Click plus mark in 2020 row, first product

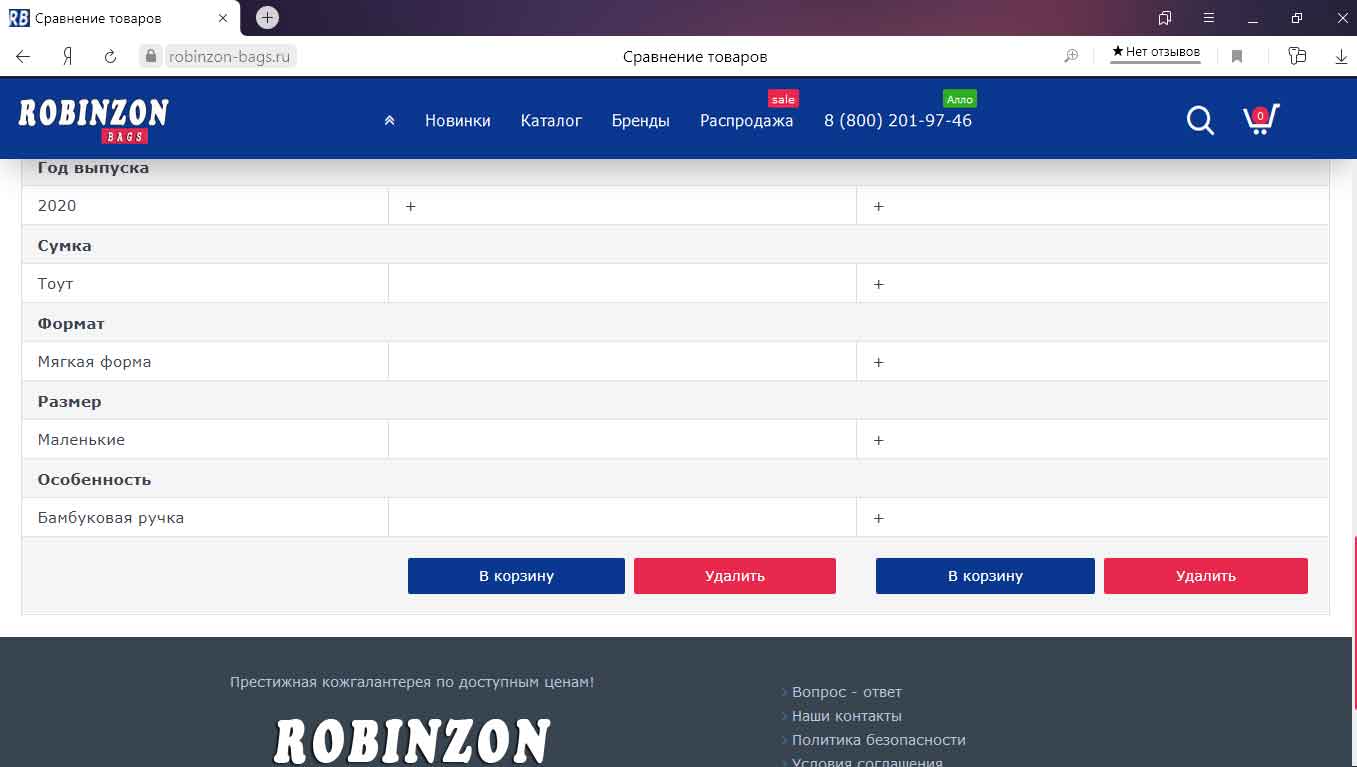click(x=410, y=206)
